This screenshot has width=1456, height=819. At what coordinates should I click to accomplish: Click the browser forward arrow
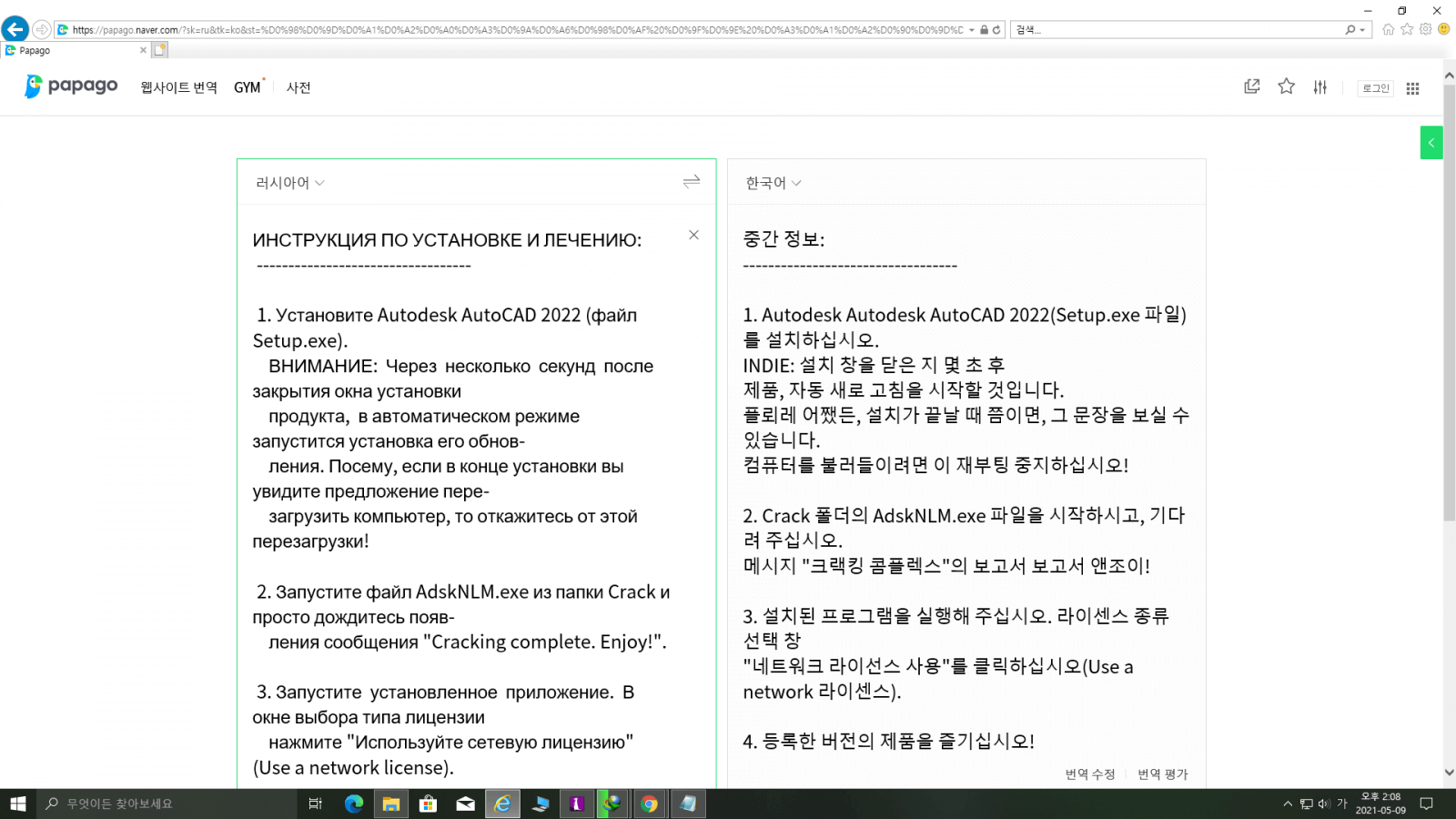(42, 29)
